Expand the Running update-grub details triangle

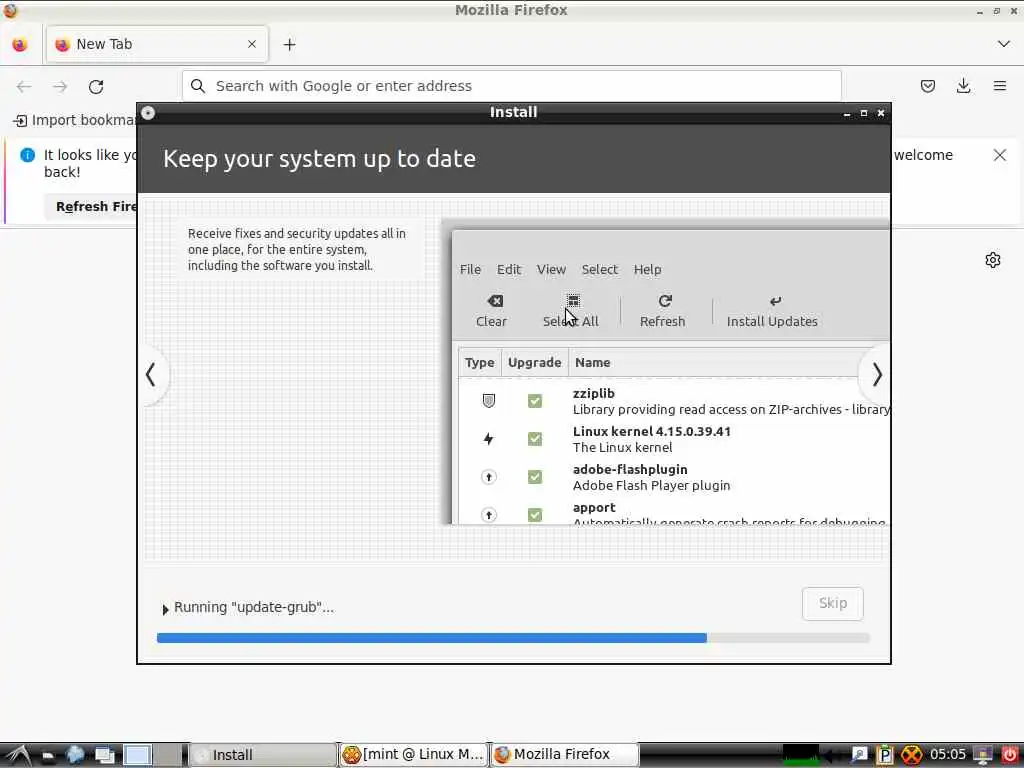click(x=165, y=609)
